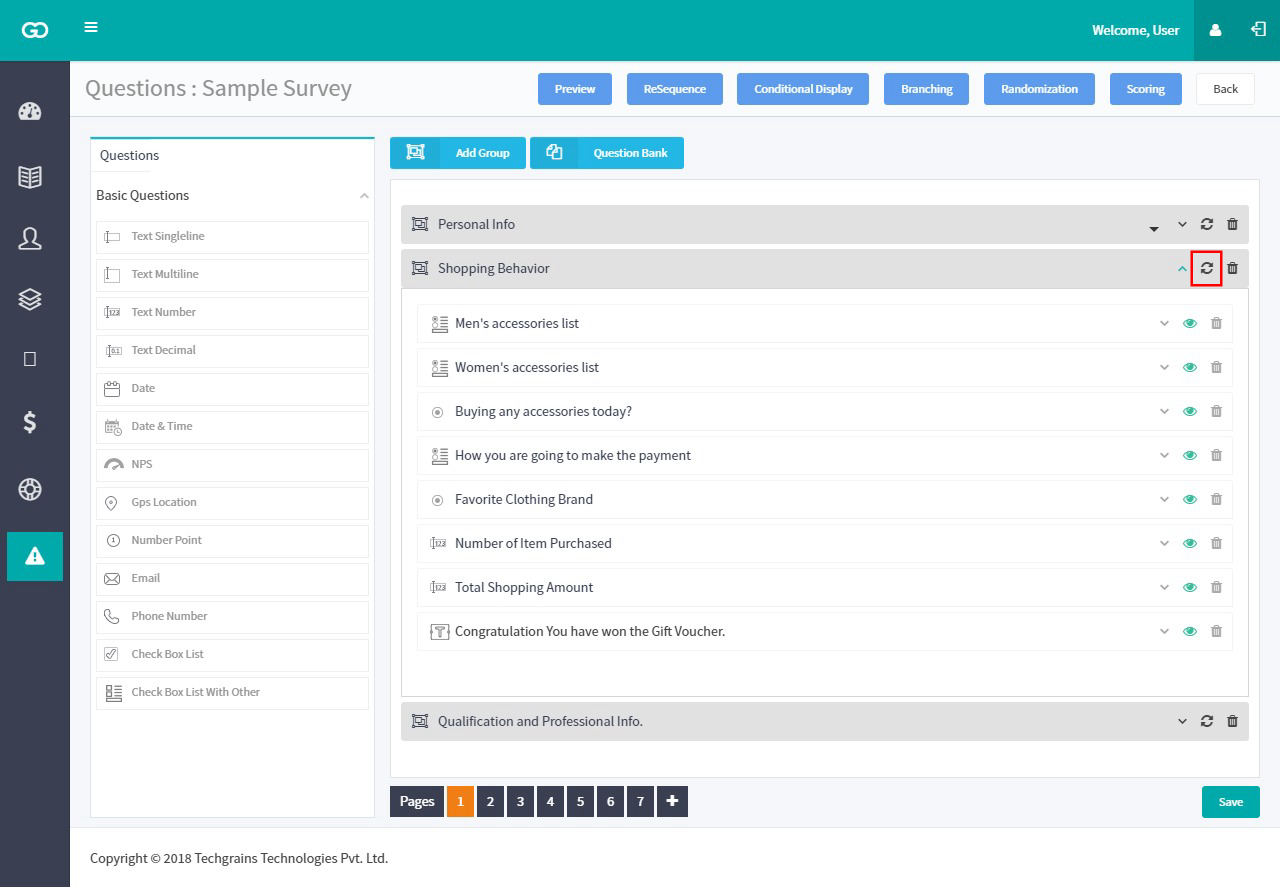Refresh the Shopping Behavior group
Viewport: 1280px width, 887px height.
pyautogui.click(x=1207, y=268)
